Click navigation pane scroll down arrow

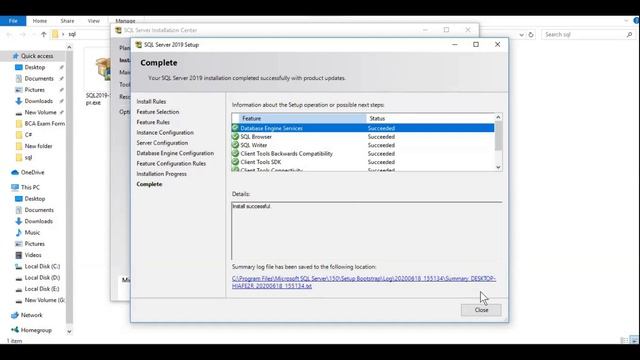(69, 331)
